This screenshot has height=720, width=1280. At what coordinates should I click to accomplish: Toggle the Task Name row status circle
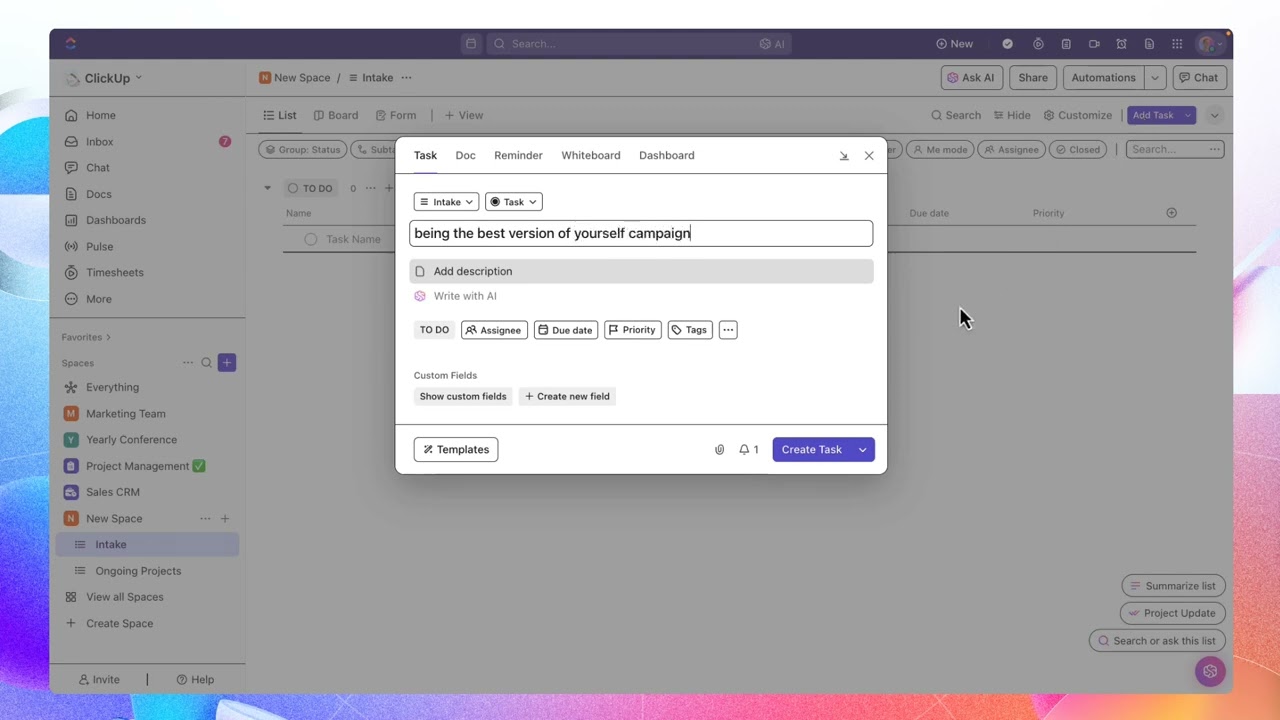click(x=311, y=239)
